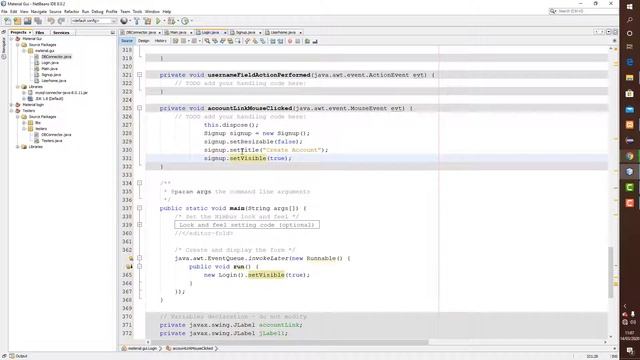The height and width of the screenshot is (360, 640).
Task: Click the Clean and Build Project icon
Action: pos(147,21)
